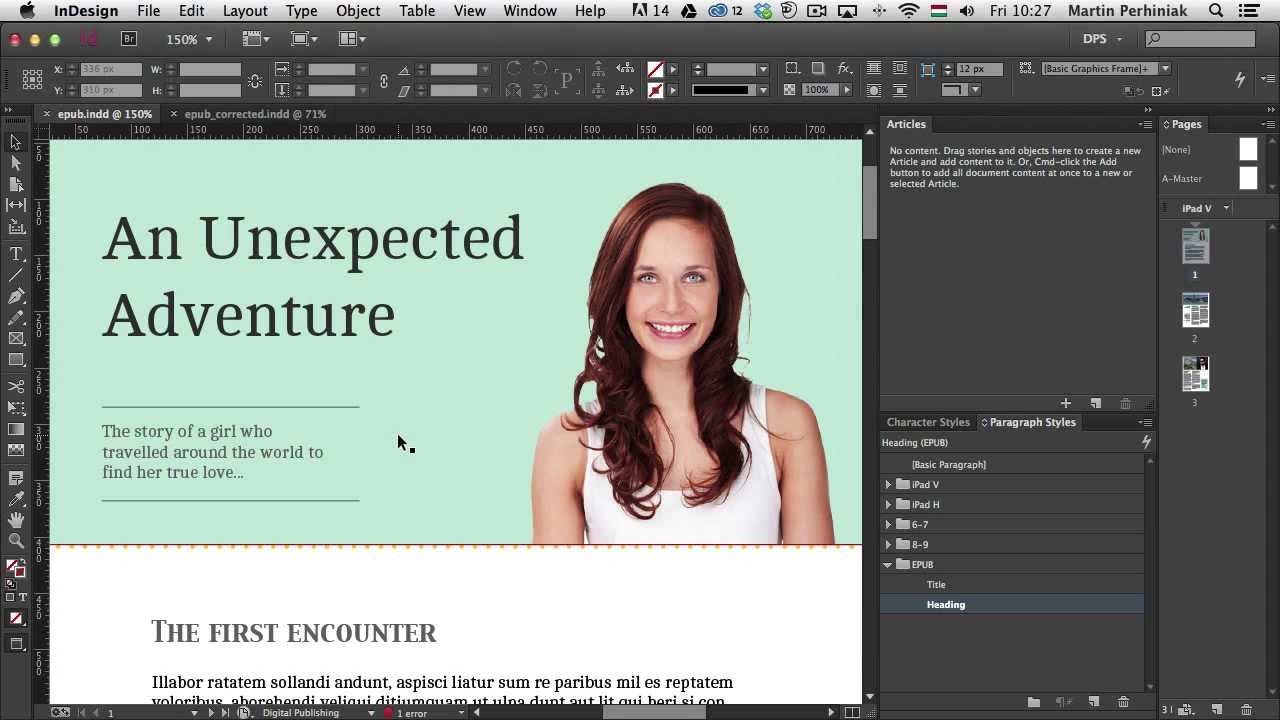The width and height of the screenshot is (1280, 720).
Task: Toggle the auto-fit frame option icon
Action: [x=928, y=69]
